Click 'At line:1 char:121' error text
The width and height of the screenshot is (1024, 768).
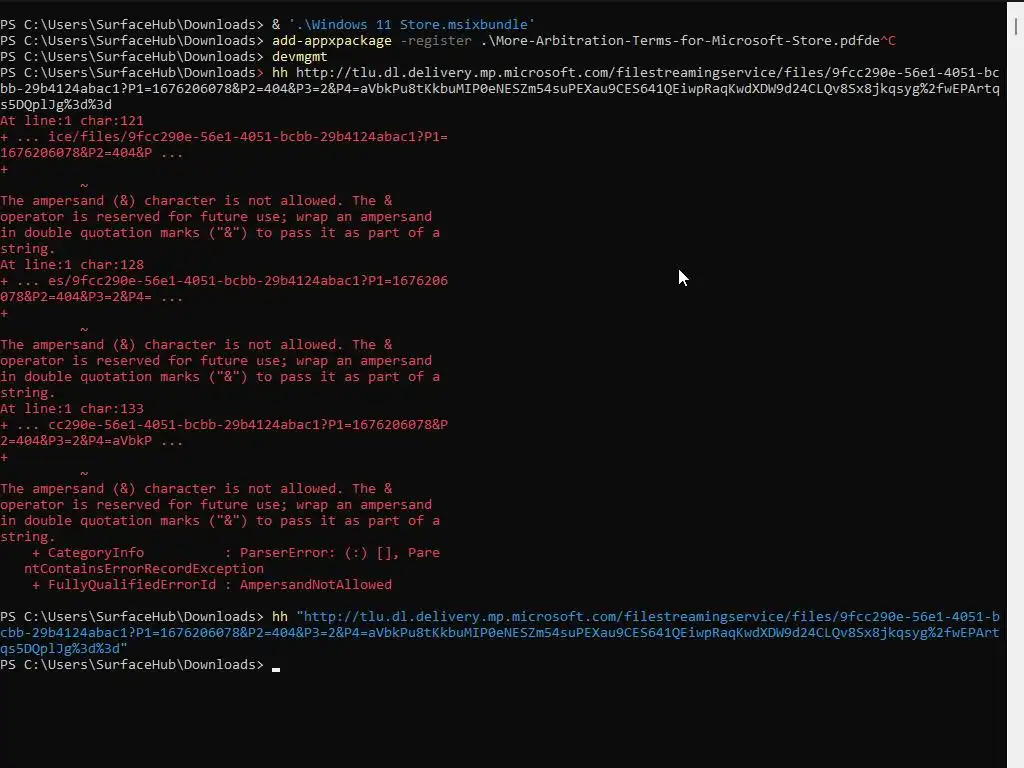72,121
